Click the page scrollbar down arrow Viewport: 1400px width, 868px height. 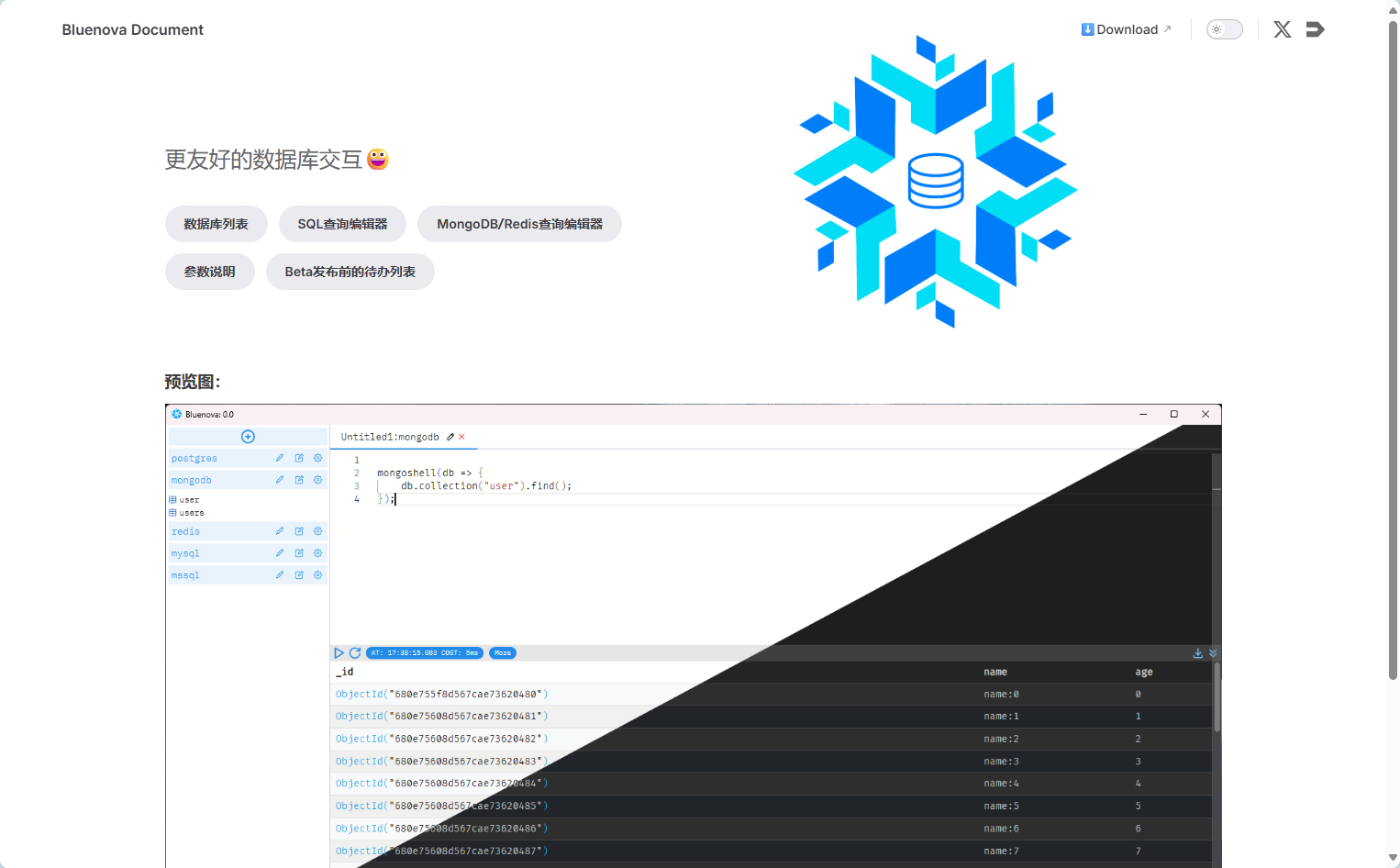coord(1393,858)
